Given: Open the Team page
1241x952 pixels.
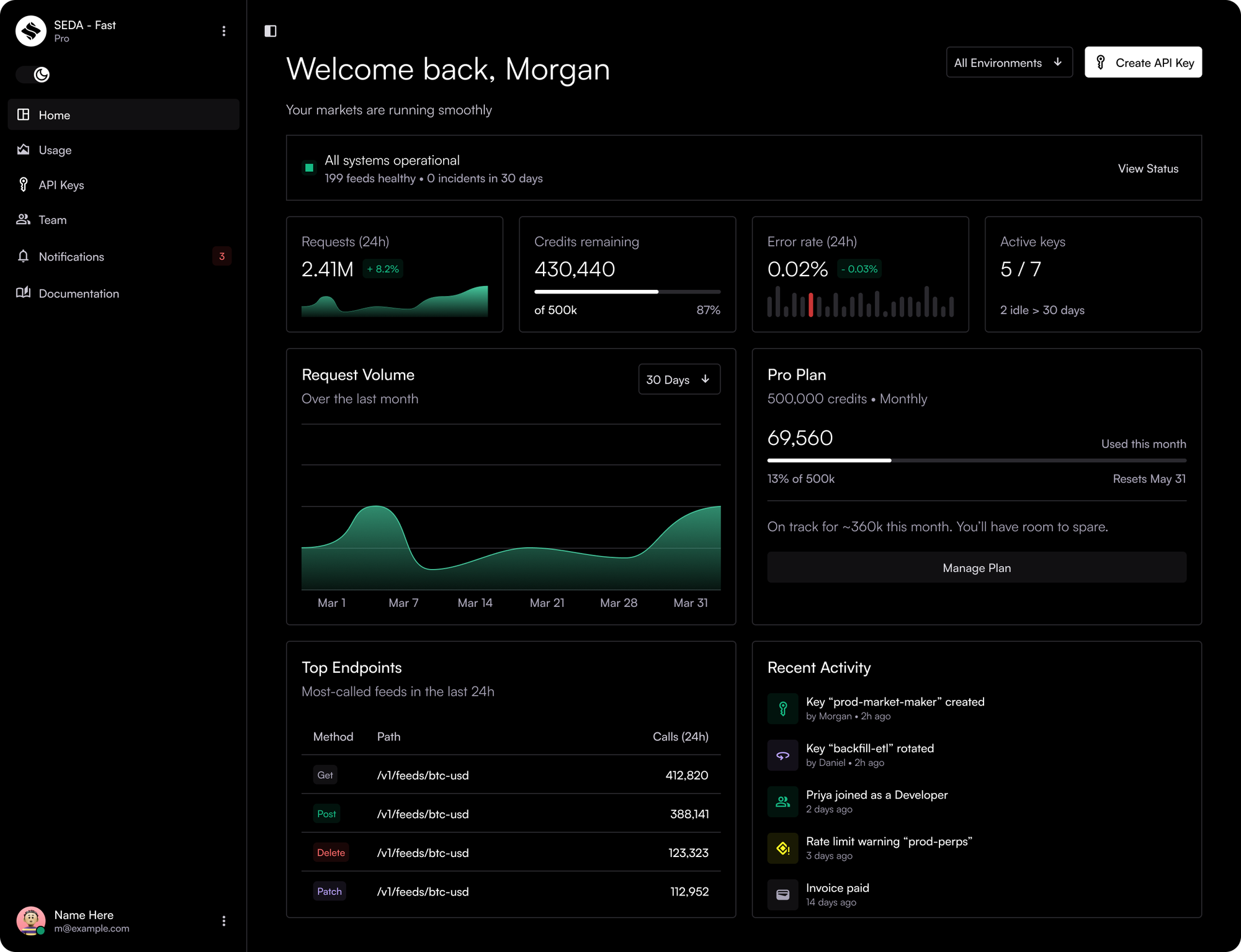Looking at the screenshot, I should (123, 219).
